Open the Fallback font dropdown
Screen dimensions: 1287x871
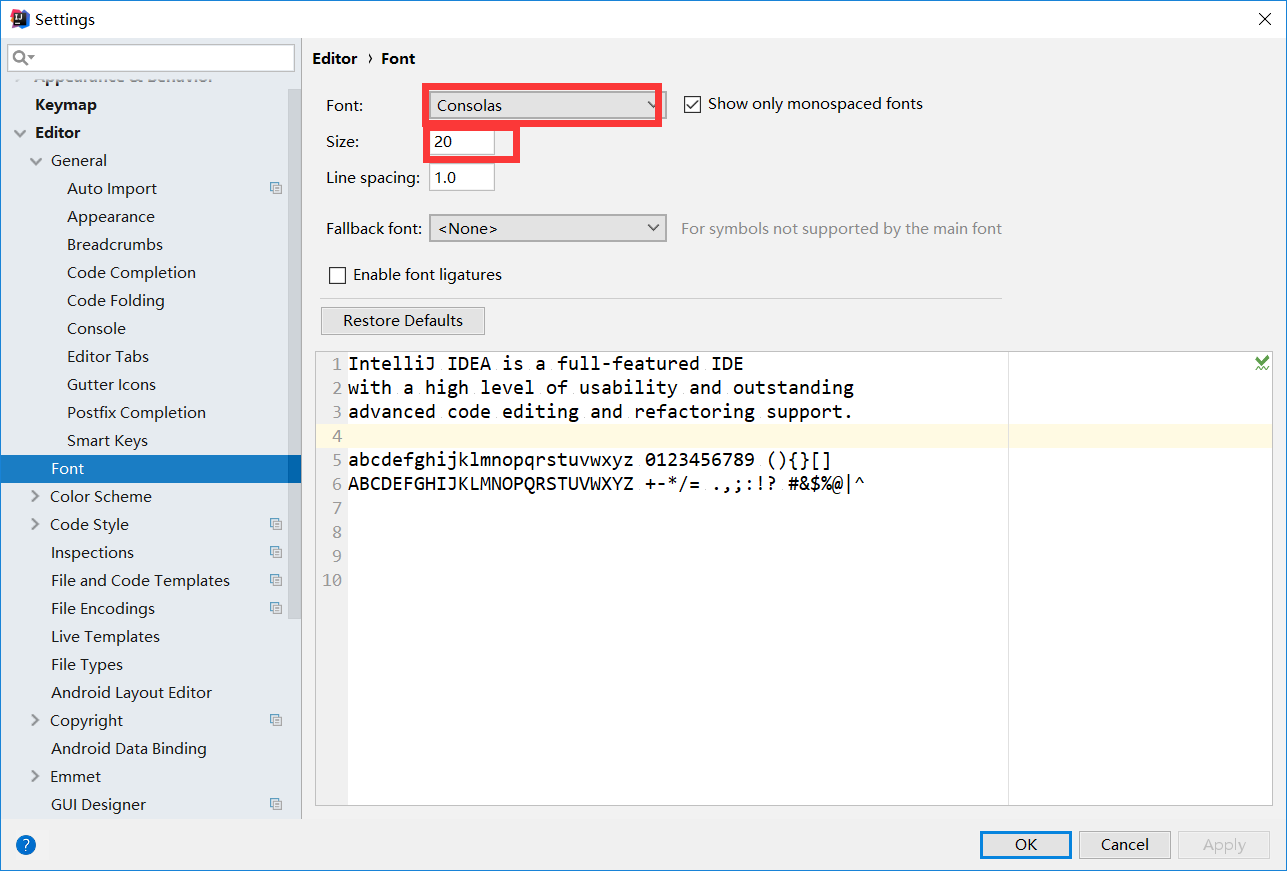(547, 228)
